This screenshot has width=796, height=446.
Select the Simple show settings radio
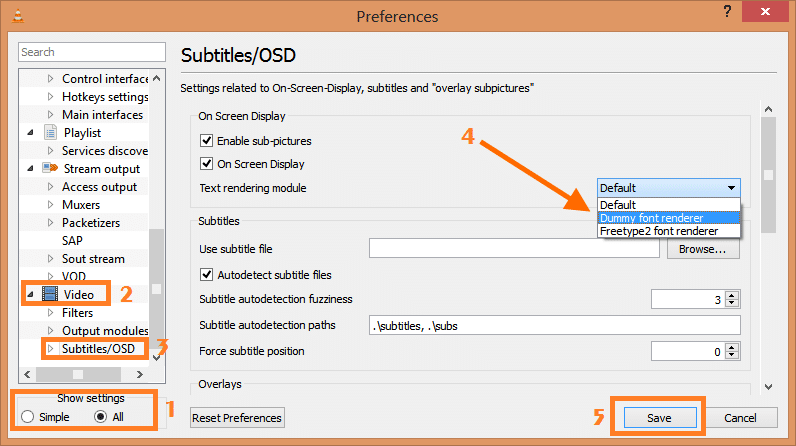[x=27, y=417]
